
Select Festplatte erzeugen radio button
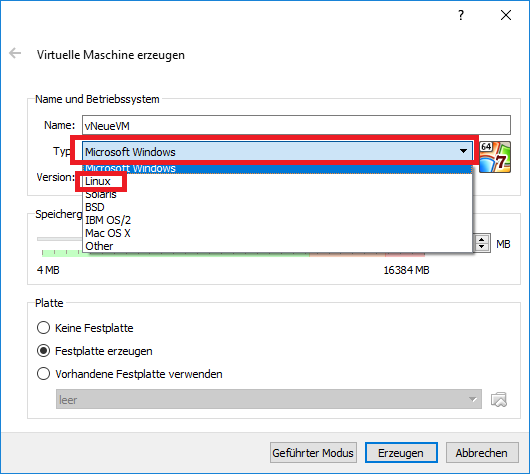43,351
